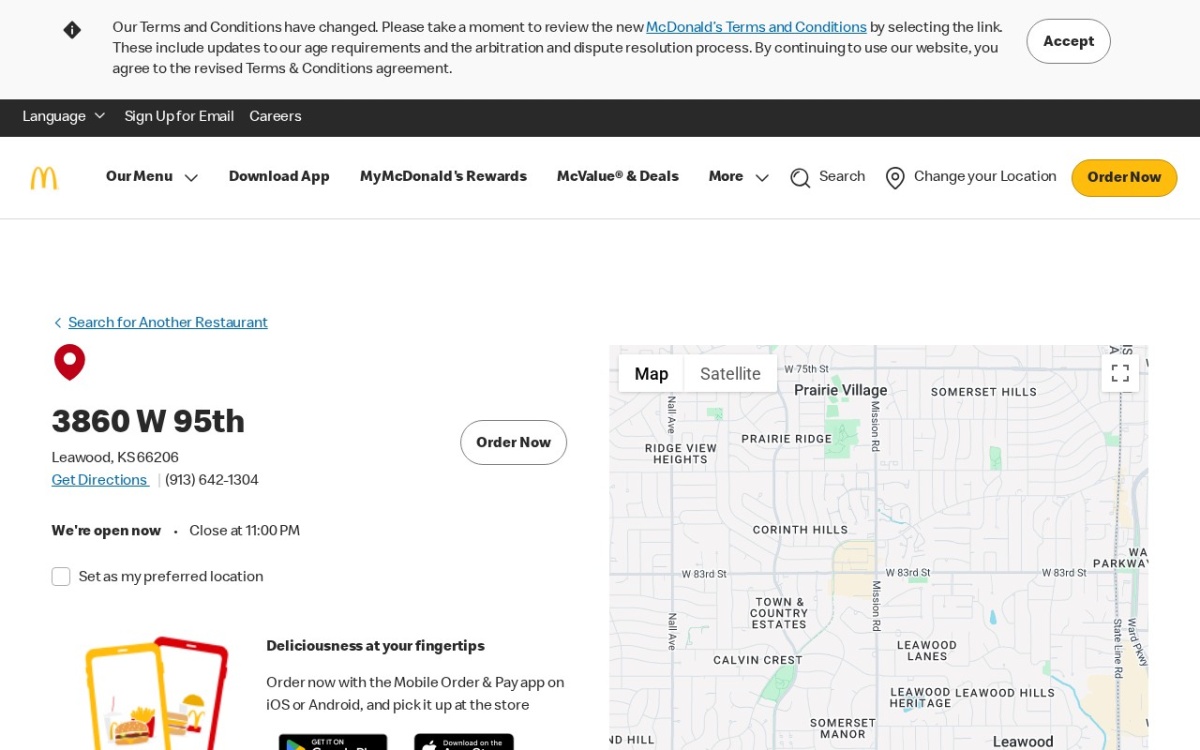Click the location pin icon in header

pos(895,178)
